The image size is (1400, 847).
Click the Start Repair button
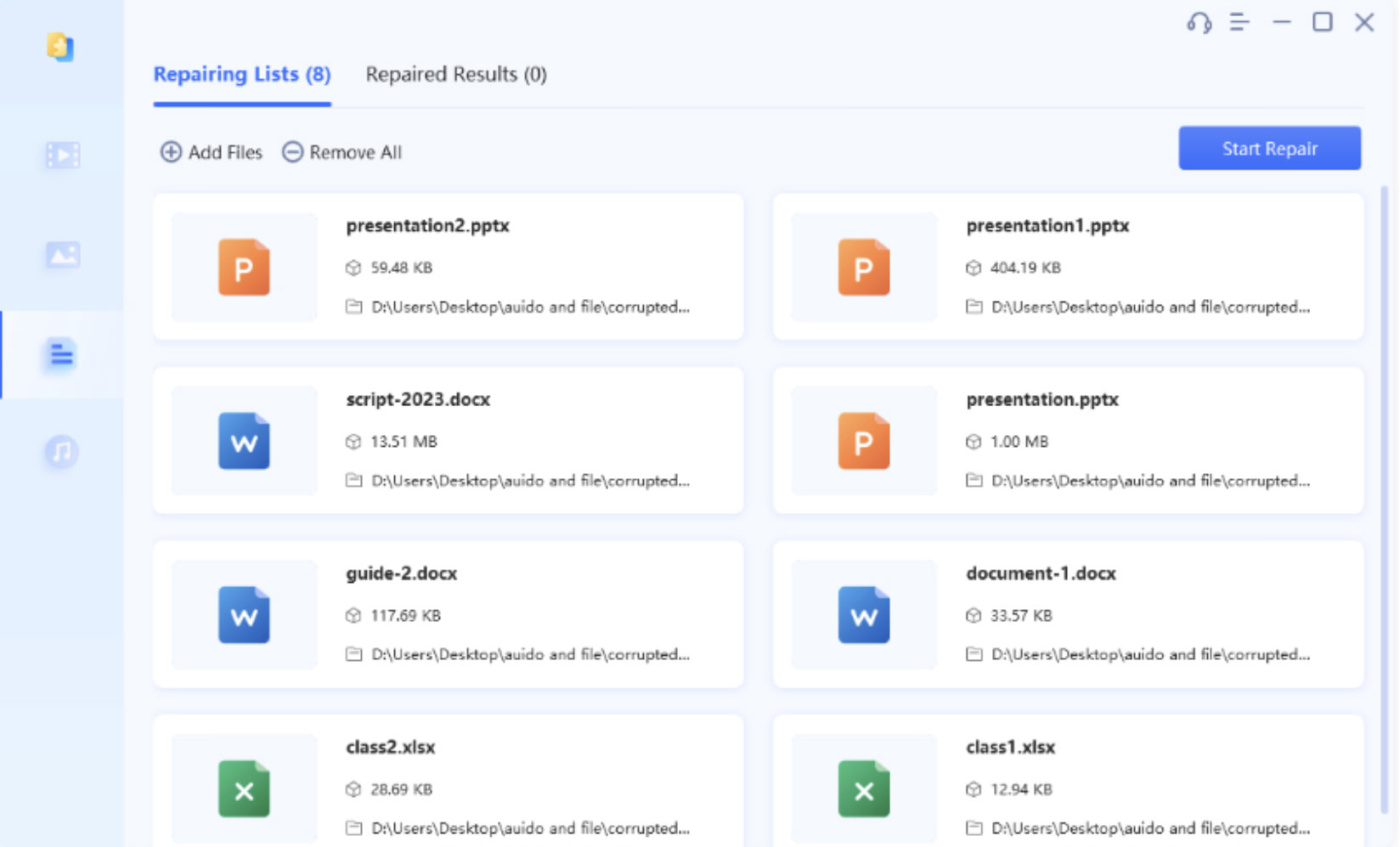coord(1269,148)
